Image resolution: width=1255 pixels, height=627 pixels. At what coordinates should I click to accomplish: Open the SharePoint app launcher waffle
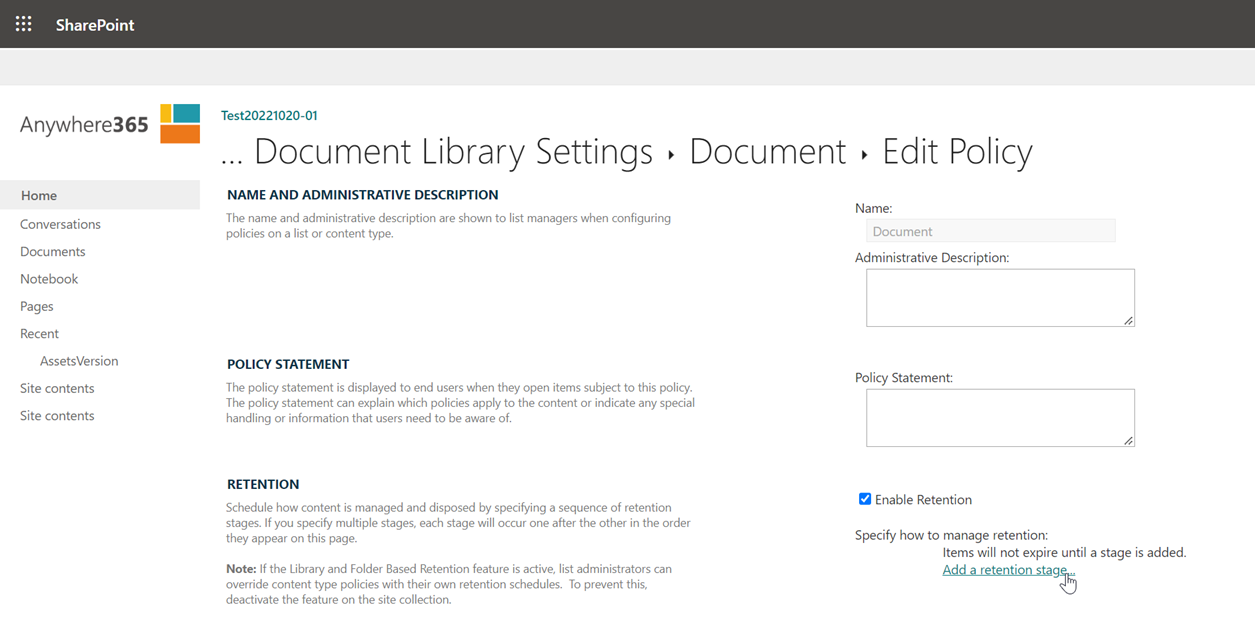23,24
